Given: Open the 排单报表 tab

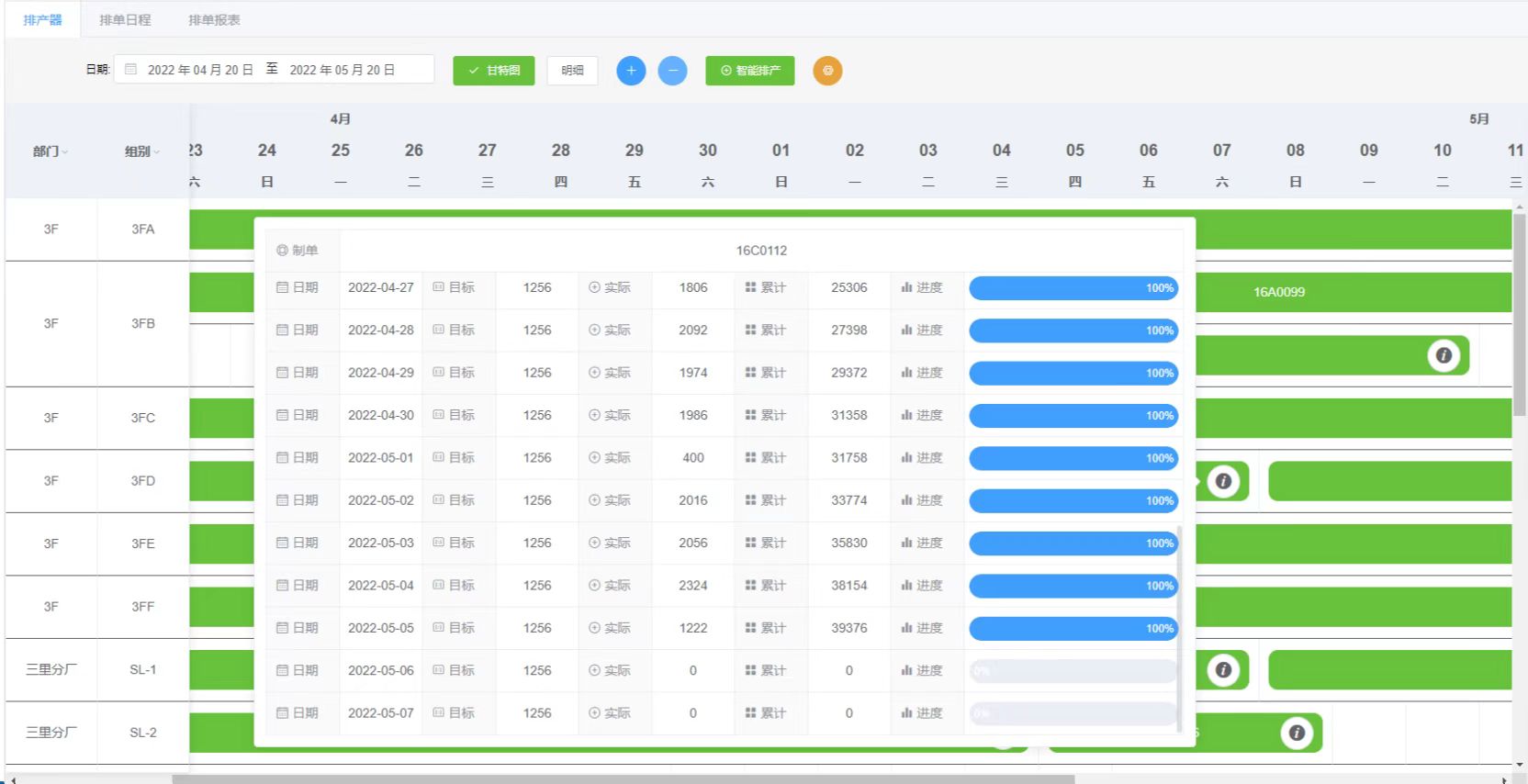Looking at the screenshot, I should (214, 19).
